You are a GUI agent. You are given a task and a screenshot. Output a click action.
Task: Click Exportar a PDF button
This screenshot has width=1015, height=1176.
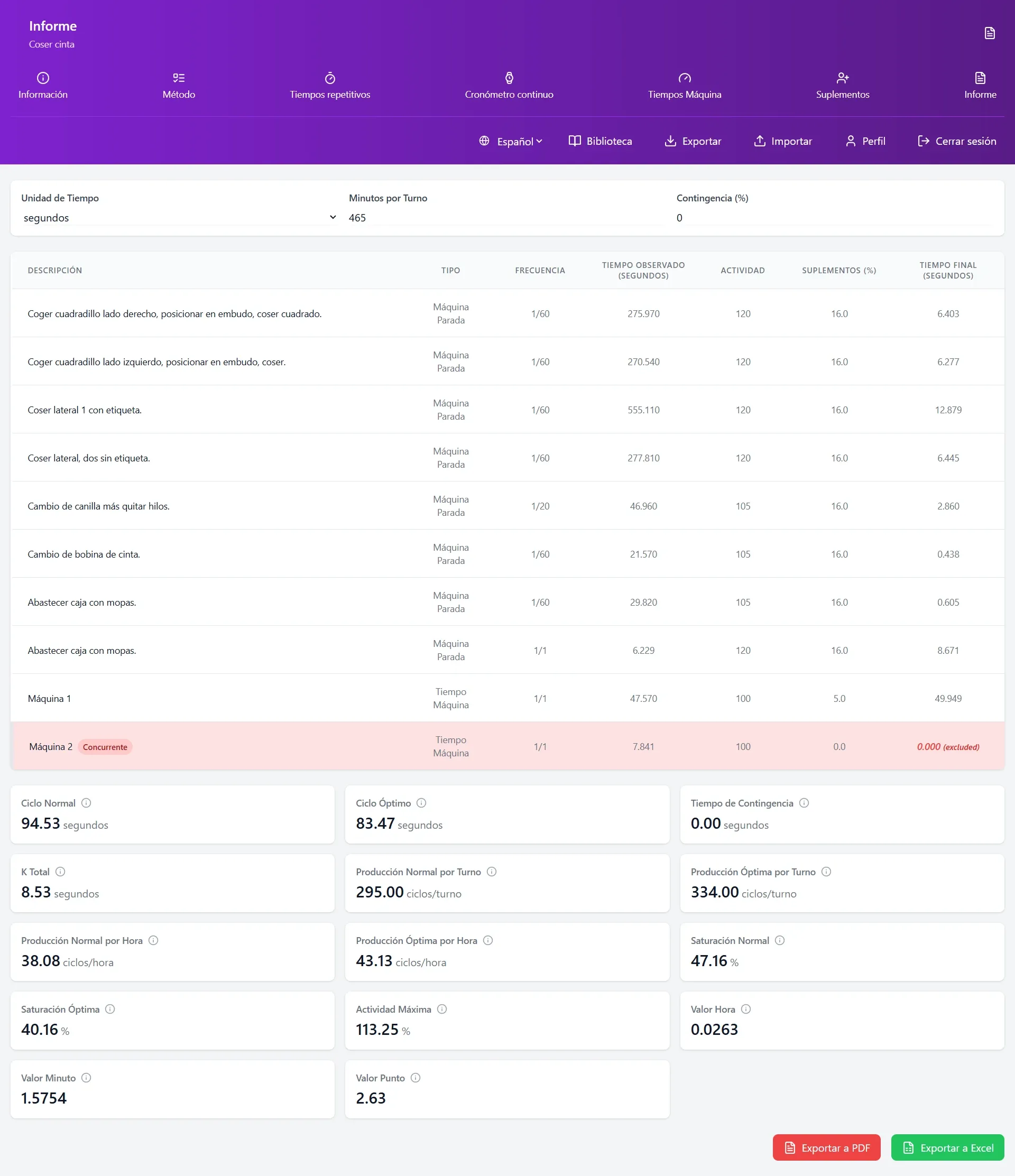pos(826,1147)
